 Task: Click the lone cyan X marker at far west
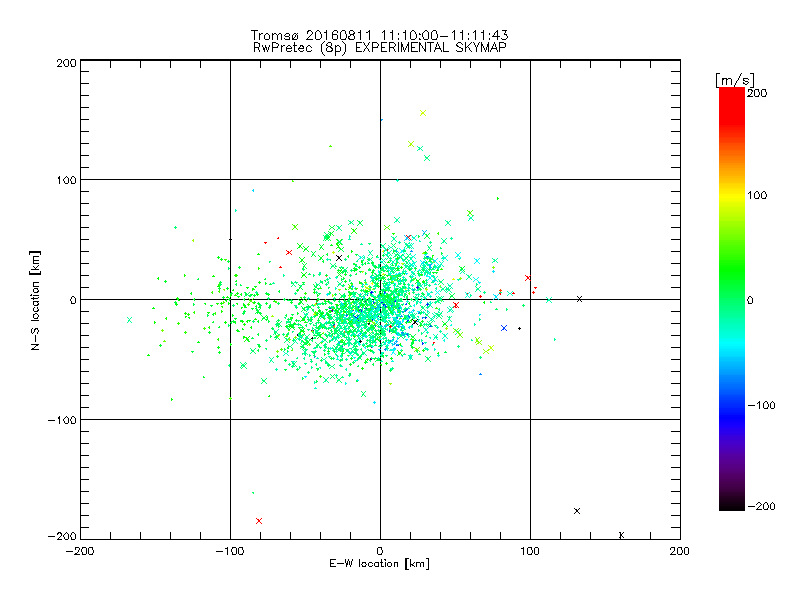[x=129, y=320]
